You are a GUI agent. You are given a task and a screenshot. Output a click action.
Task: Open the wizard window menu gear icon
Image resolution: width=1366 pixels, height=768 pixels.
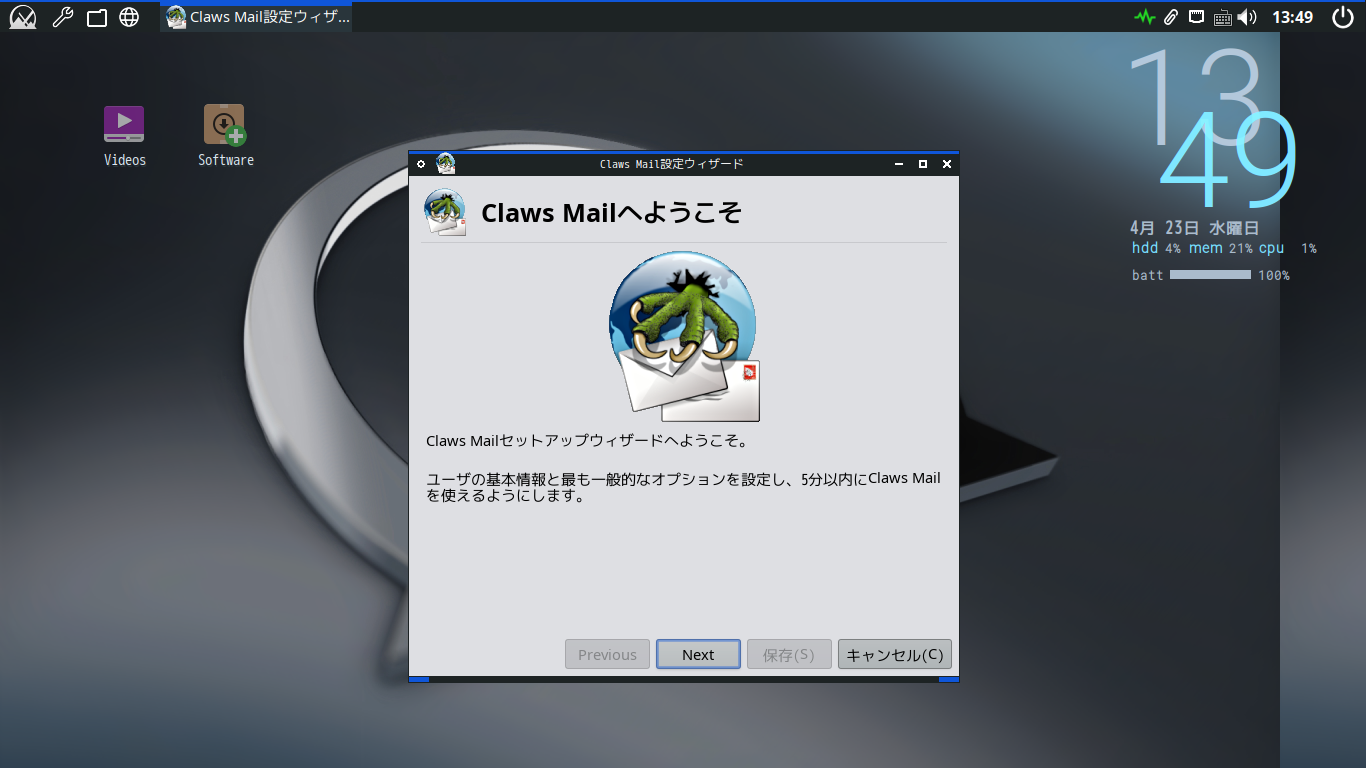[421, 164]
